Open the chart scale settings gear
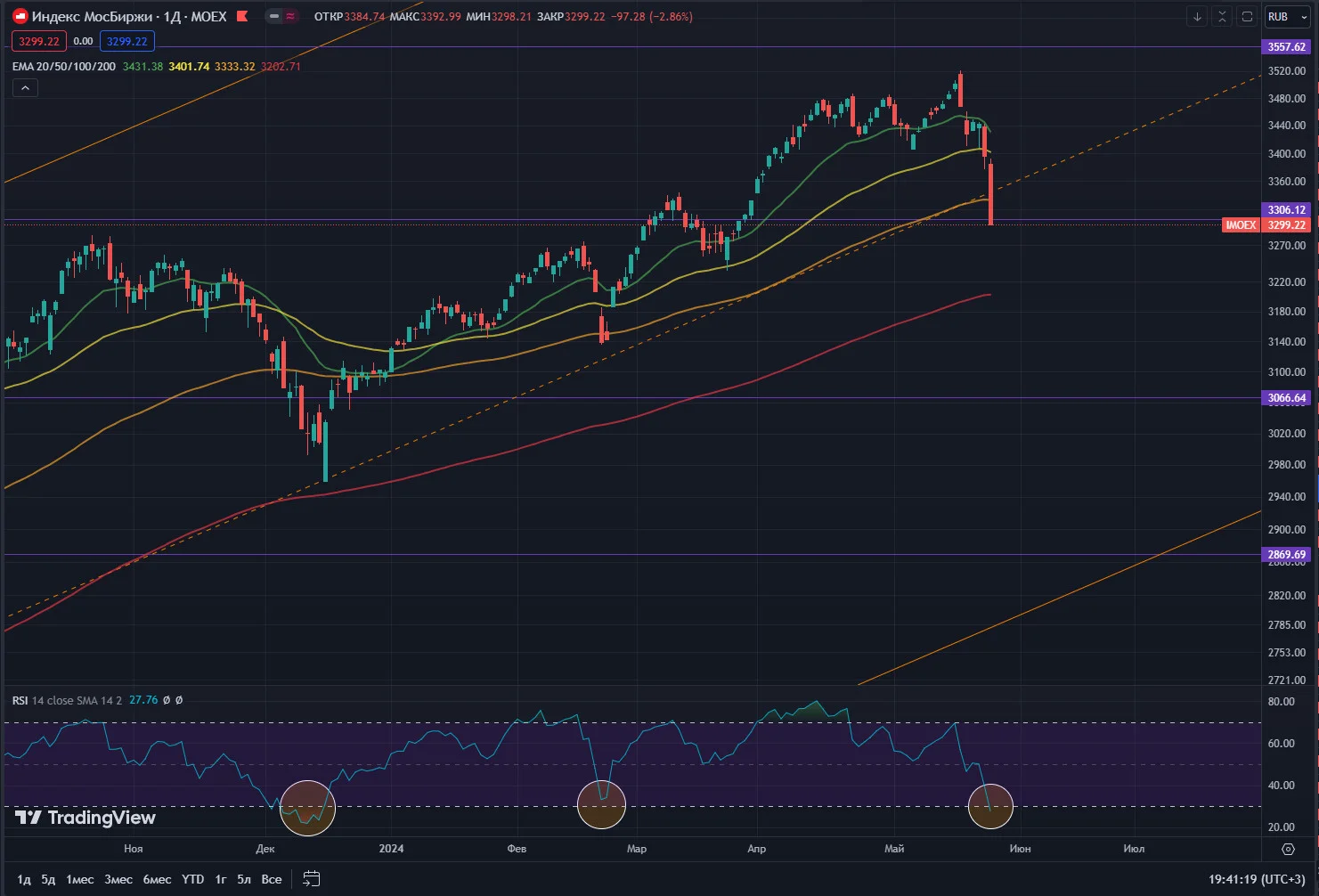This screenshot has height=896, width=1319. click(x=1288, y=849)
